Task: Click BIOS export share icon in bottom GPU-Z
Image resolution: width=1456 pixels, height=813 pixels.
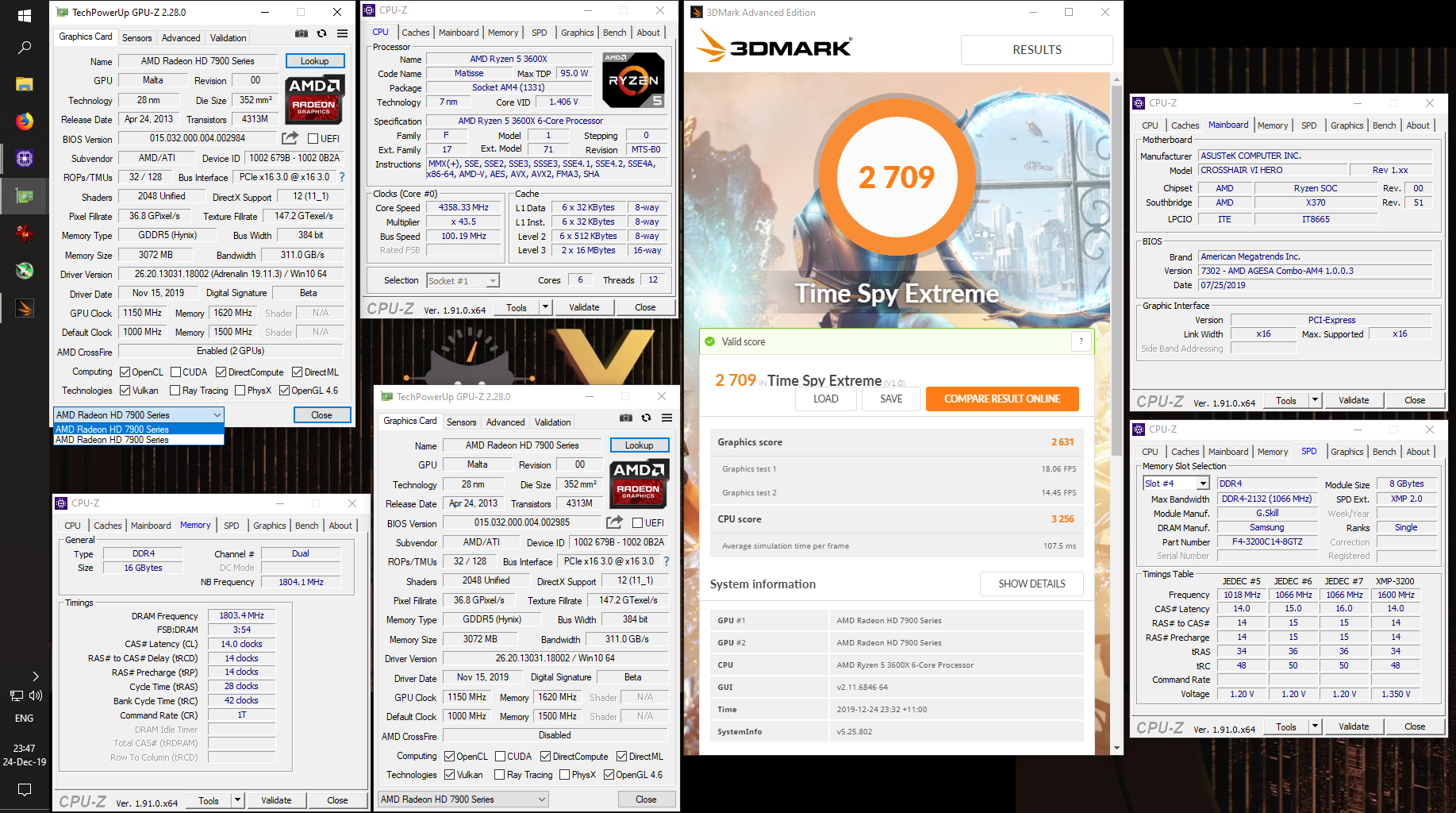Action: 615,522
